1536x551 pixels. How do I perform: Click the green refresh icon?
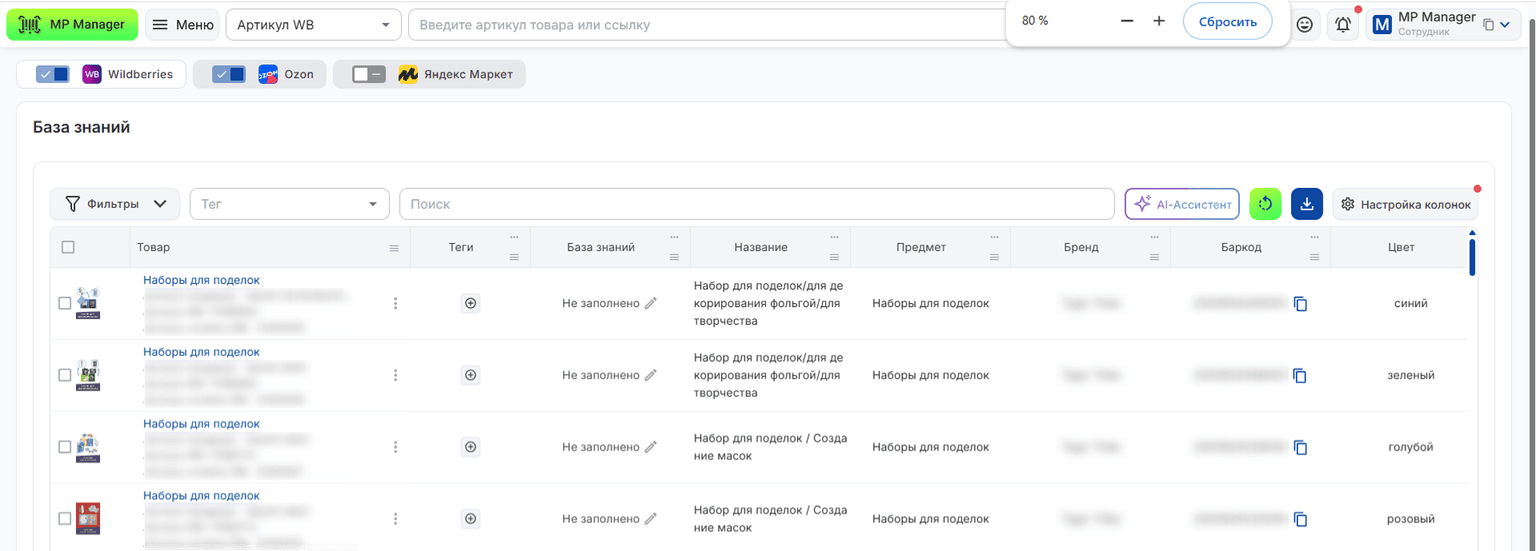(1266, 204)
